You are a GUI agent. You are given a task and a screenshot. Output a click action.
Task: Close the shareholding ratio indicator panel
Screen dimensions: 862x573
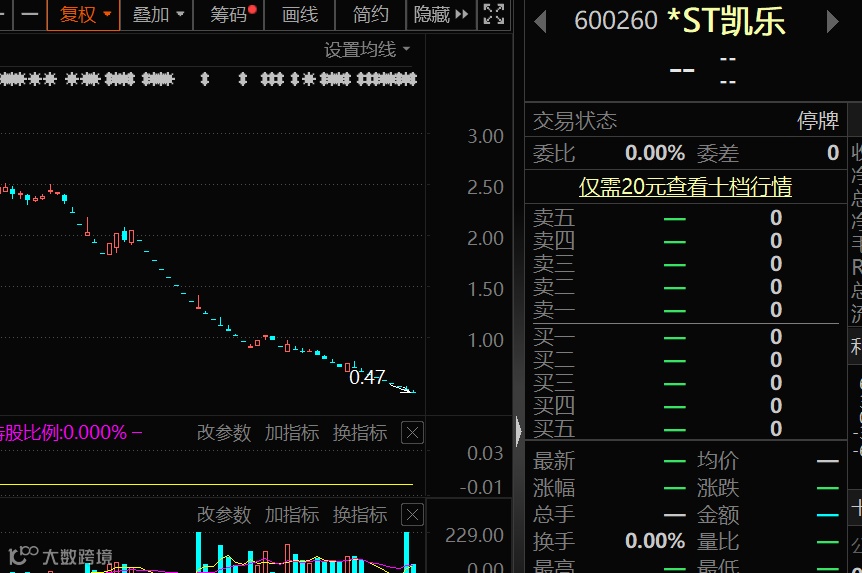(x=412, y=433)
